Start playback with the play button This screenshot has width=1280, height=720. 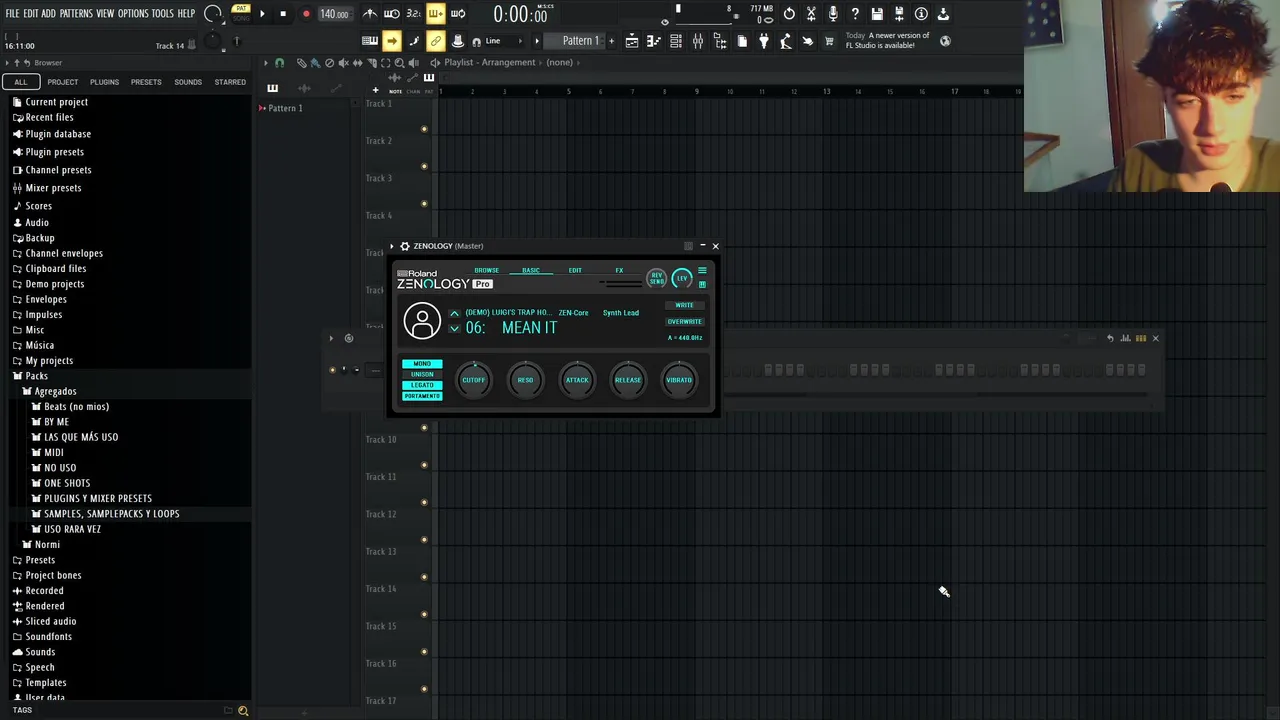pos(262,14)
